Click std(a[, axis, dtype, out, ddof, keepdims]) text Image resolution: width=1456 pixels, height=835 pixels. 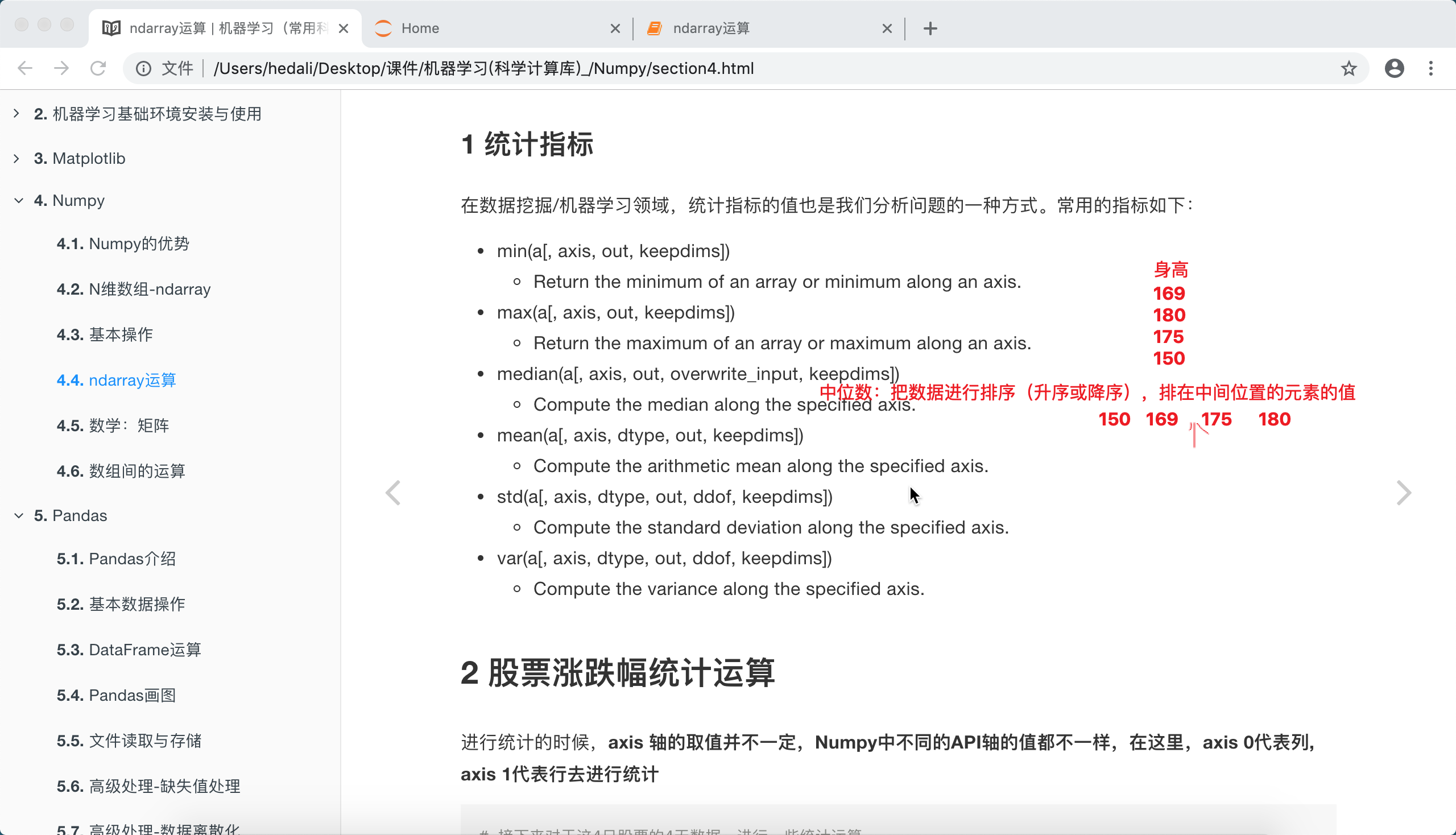(665, 496)
